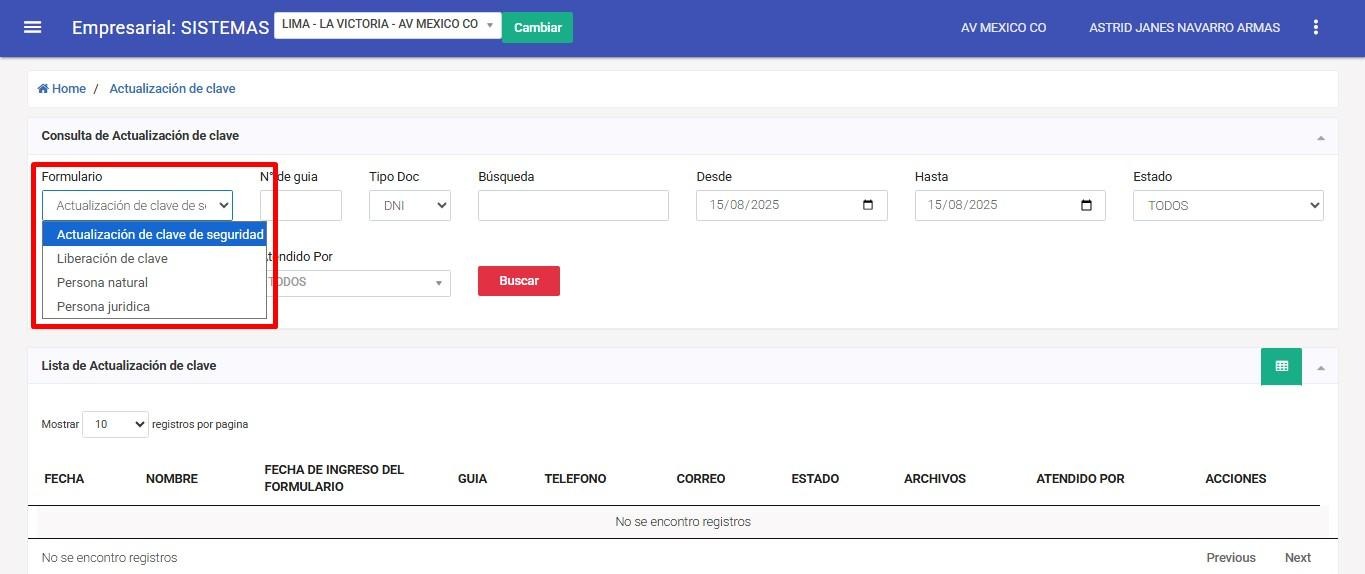Pick 'Persona juridica' form option
The height and width of the screenshot is (574, 1365).
coord(103,307)
